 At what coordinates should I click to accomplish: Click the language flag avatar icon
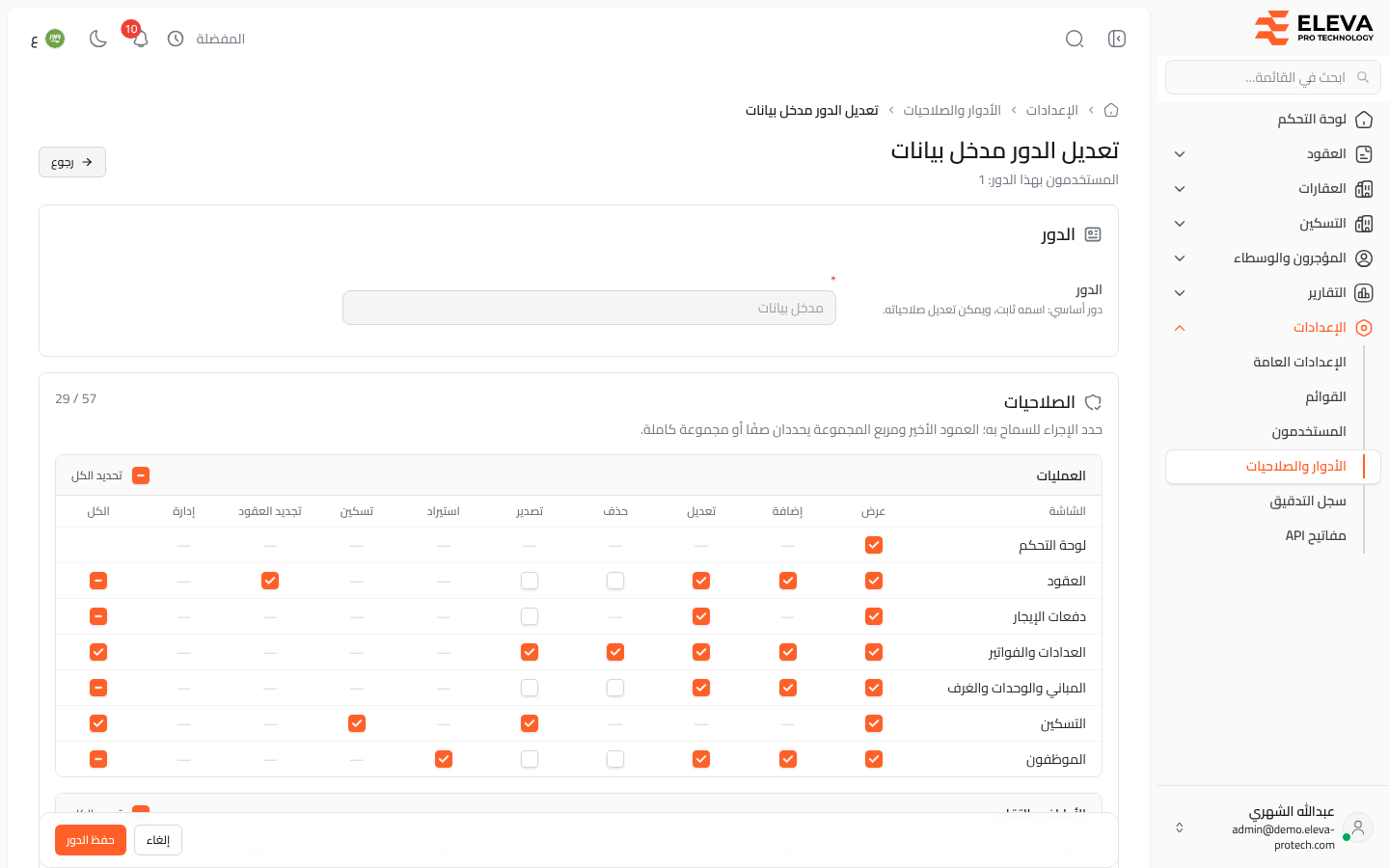pos(55,39)
